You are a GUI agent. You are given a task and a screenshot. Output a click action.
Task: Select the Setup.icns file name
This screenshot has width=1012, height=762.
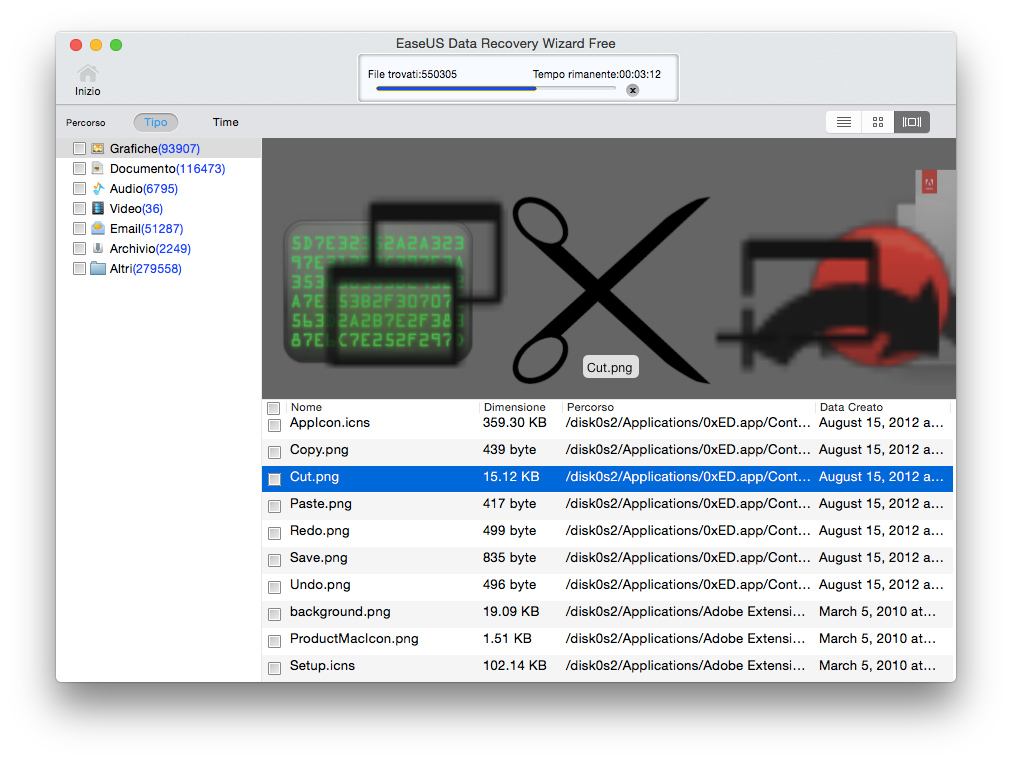coord(322,666)
